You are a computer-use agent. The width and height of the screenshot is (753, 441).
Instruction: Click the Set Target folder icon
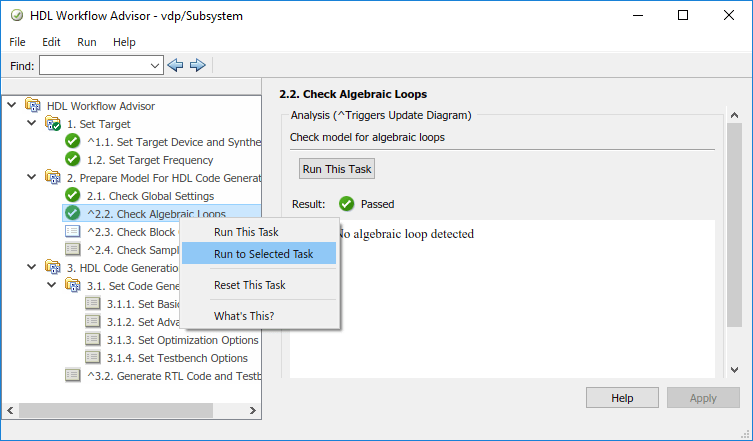tap(52, 124)
